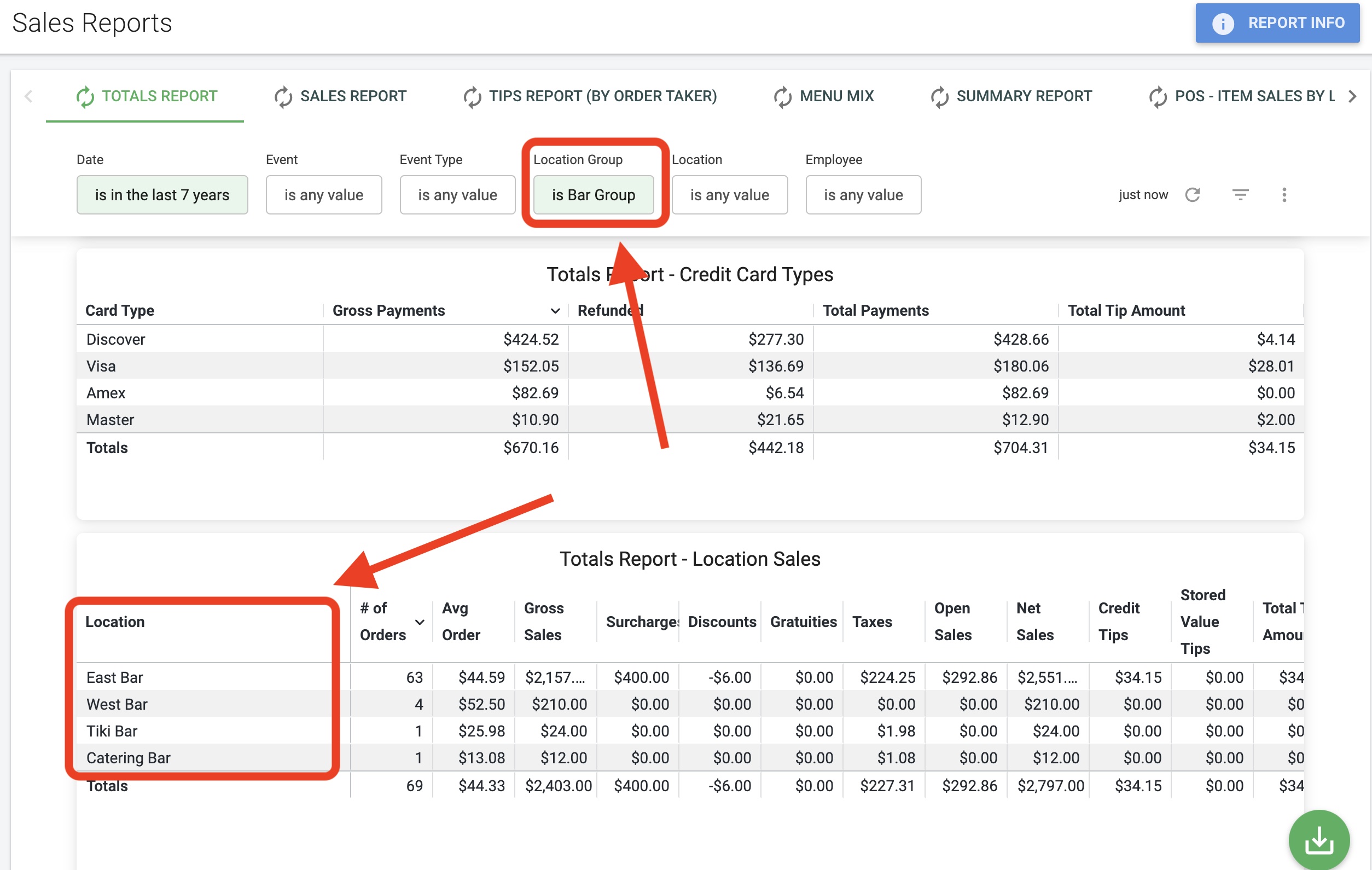Click the info icon in Report Info
Image resolution: width=1372 pixels, height=870 pixels.
click(x=1223, y=24)
